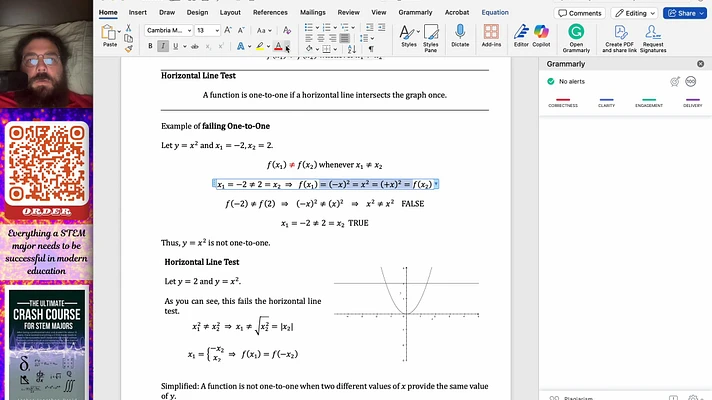Image resolution: width=712 pixels, height=400 pixels.
Task: Toggle strikethrough formatting
Action: point(195,46)
